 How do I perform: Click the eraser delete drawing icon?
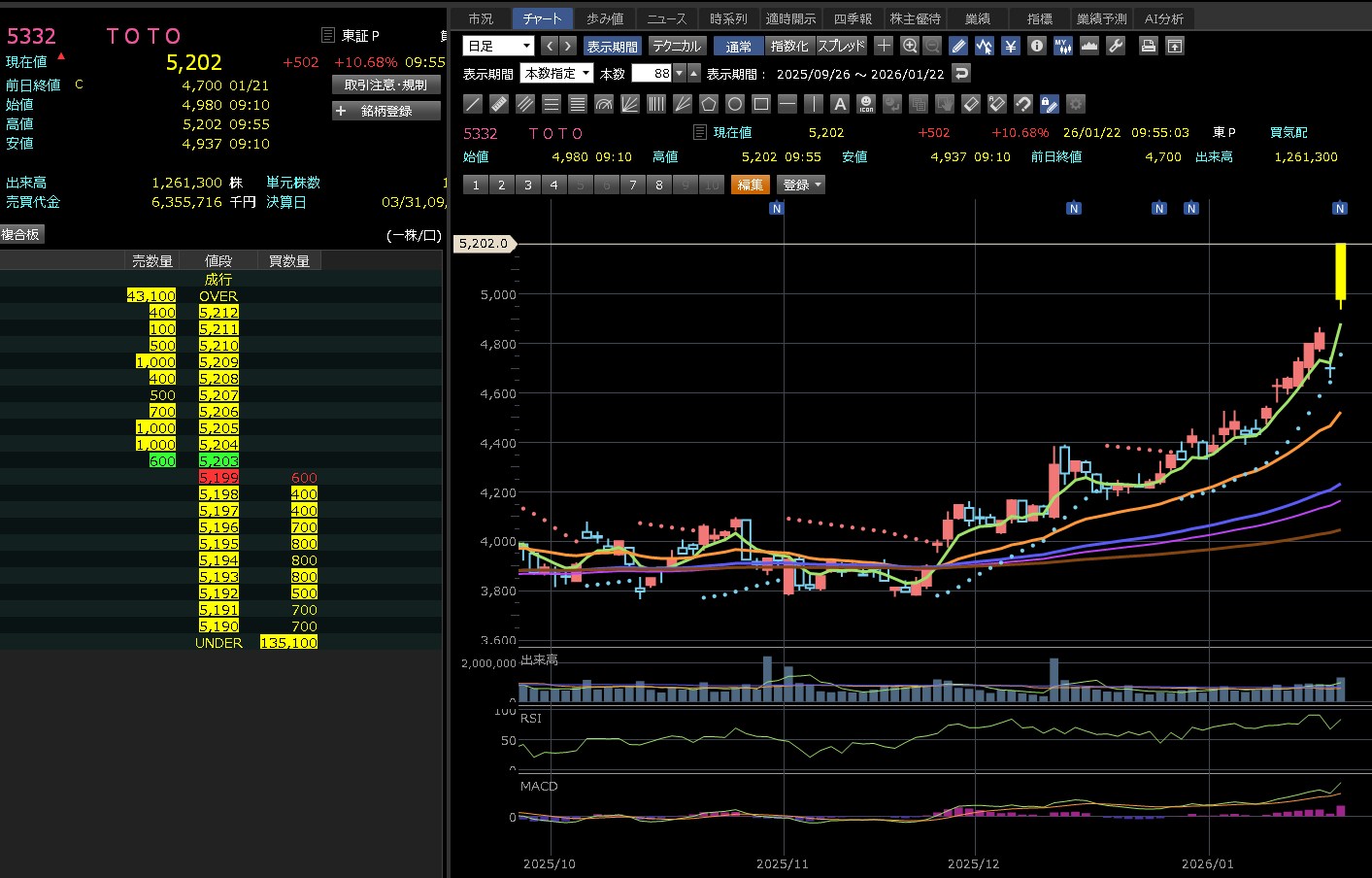971,104
